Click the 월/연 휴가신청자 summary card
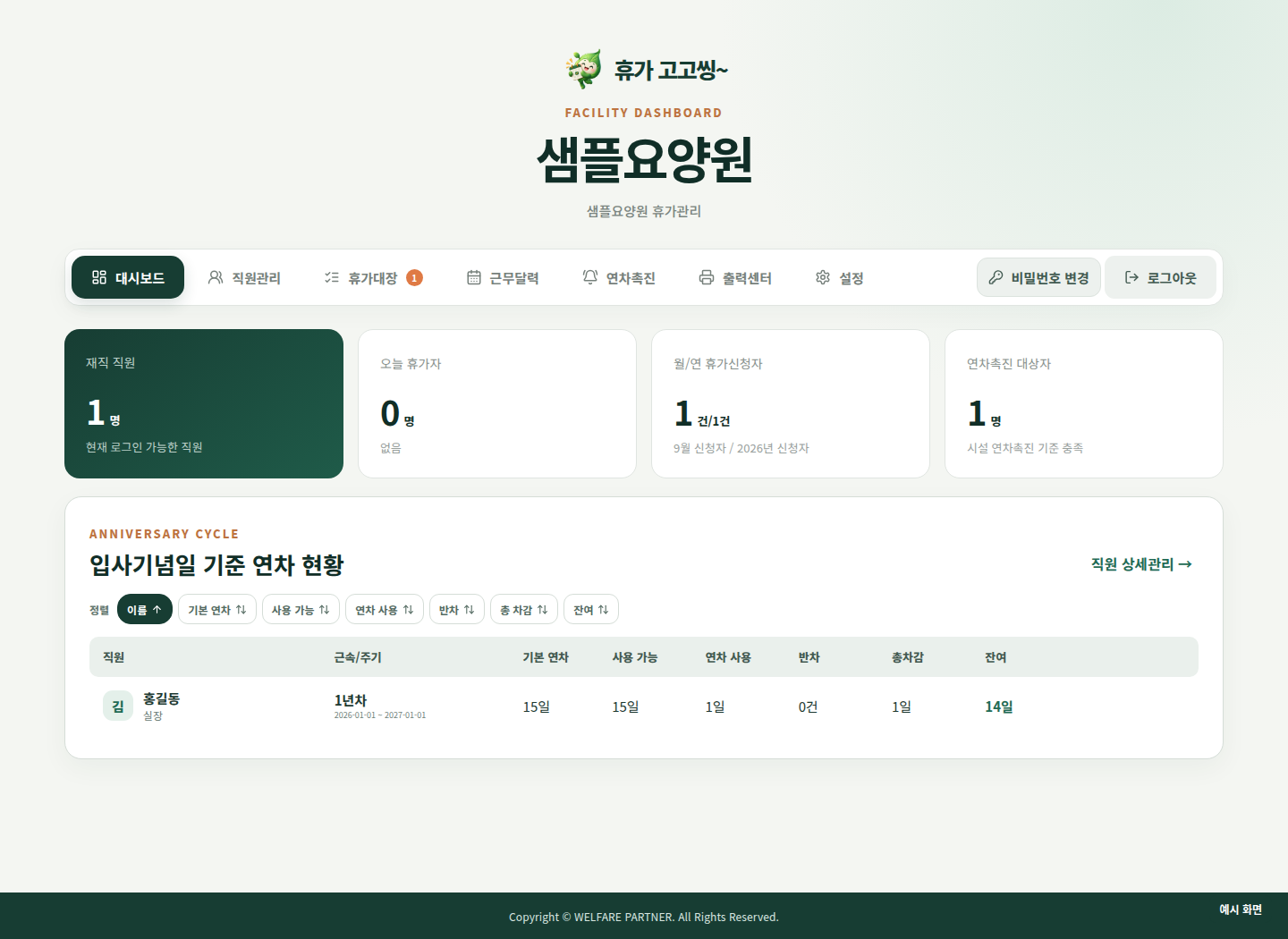Screen dimensions: 1288x939 (791, 403)
